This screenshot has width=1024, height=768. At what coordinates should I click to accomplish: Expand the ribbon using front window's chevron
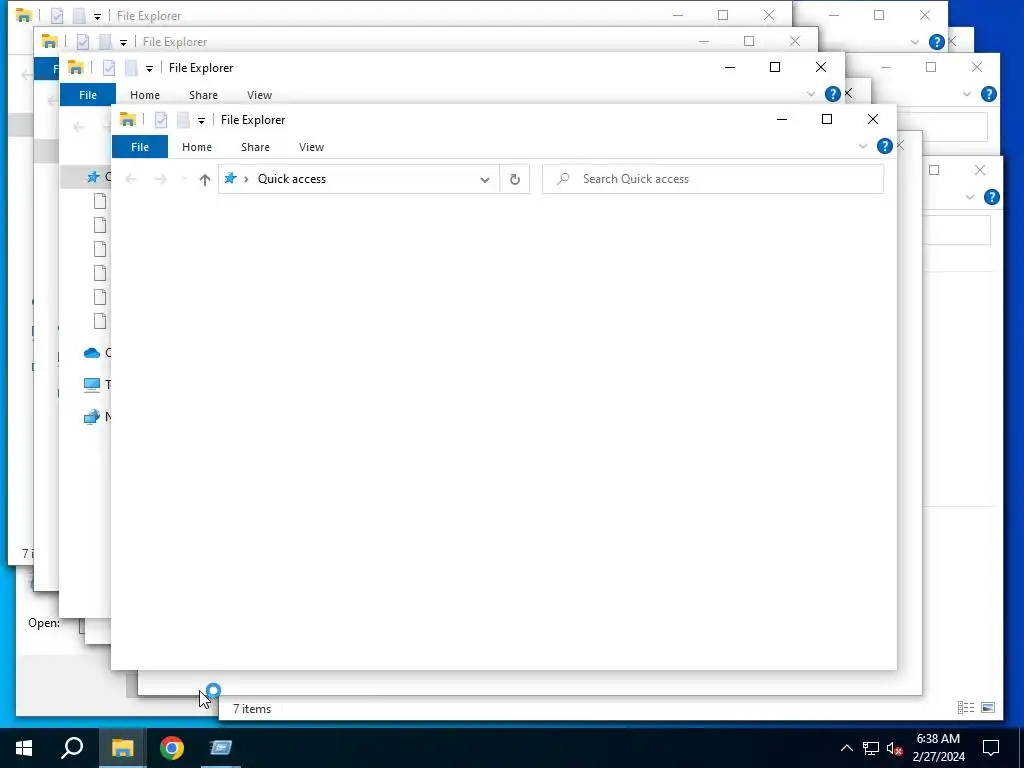coord(863,146)
